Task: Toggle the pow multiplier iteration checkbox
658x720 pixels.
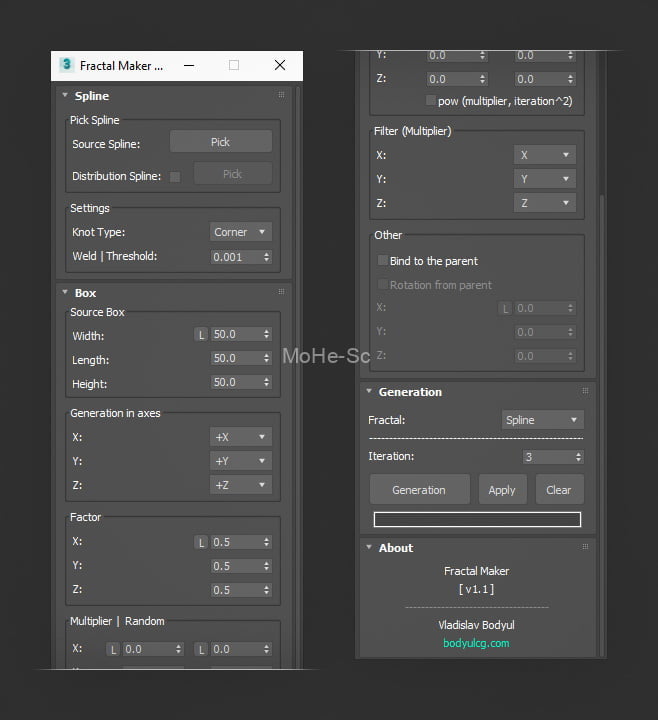Action: click(431, 101)
